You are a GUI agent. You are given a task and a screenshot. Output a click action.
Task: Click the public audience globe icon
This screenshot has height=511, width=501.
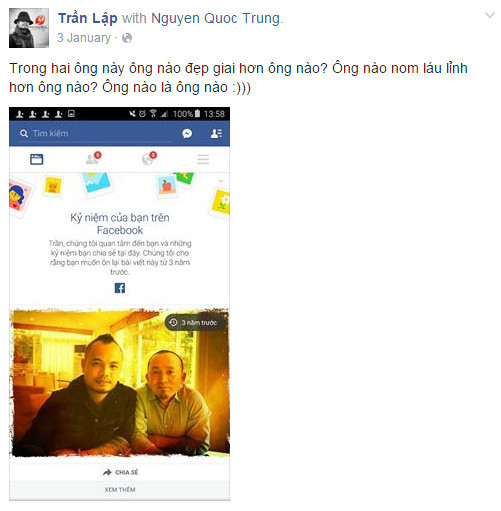(127, 38)
